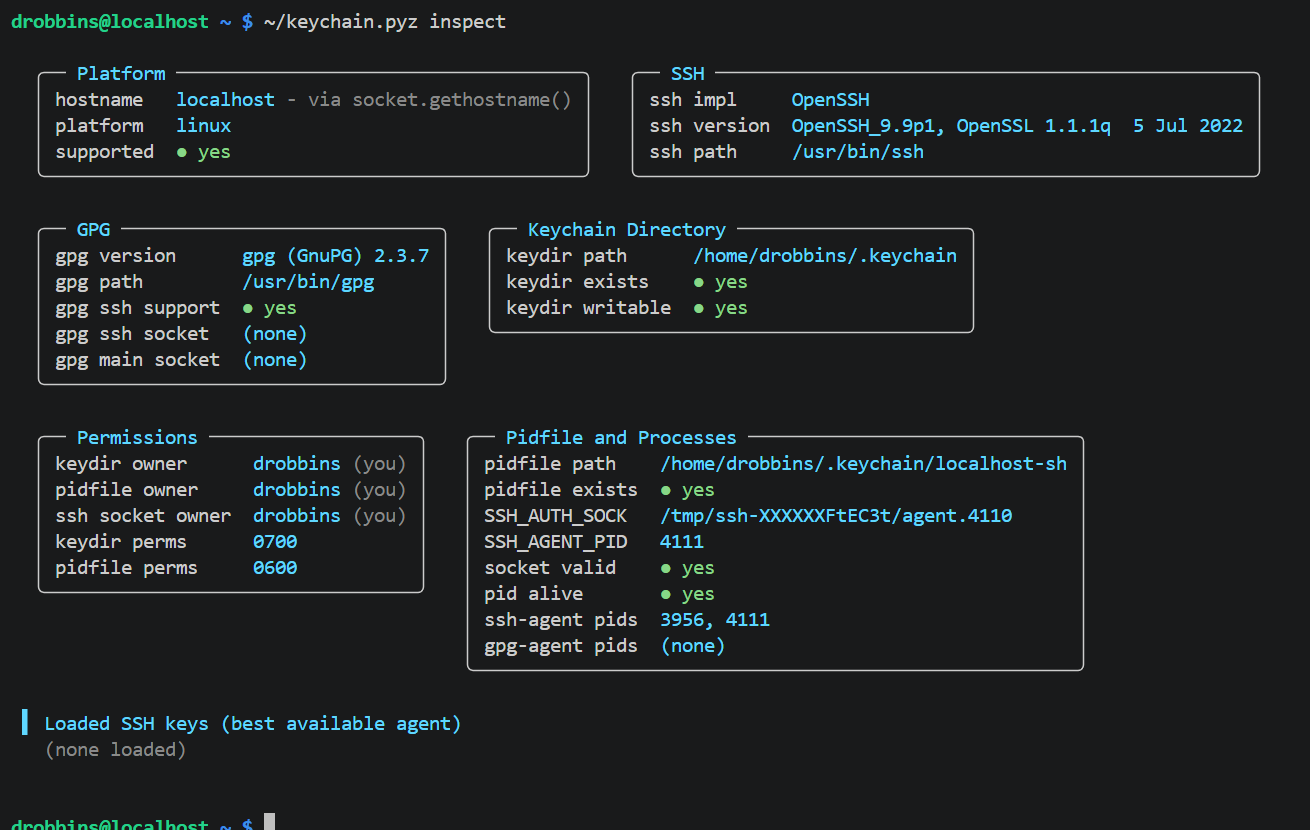
Task: Click the "ssh-agent pids" label
Action: (x=561, y=620)
